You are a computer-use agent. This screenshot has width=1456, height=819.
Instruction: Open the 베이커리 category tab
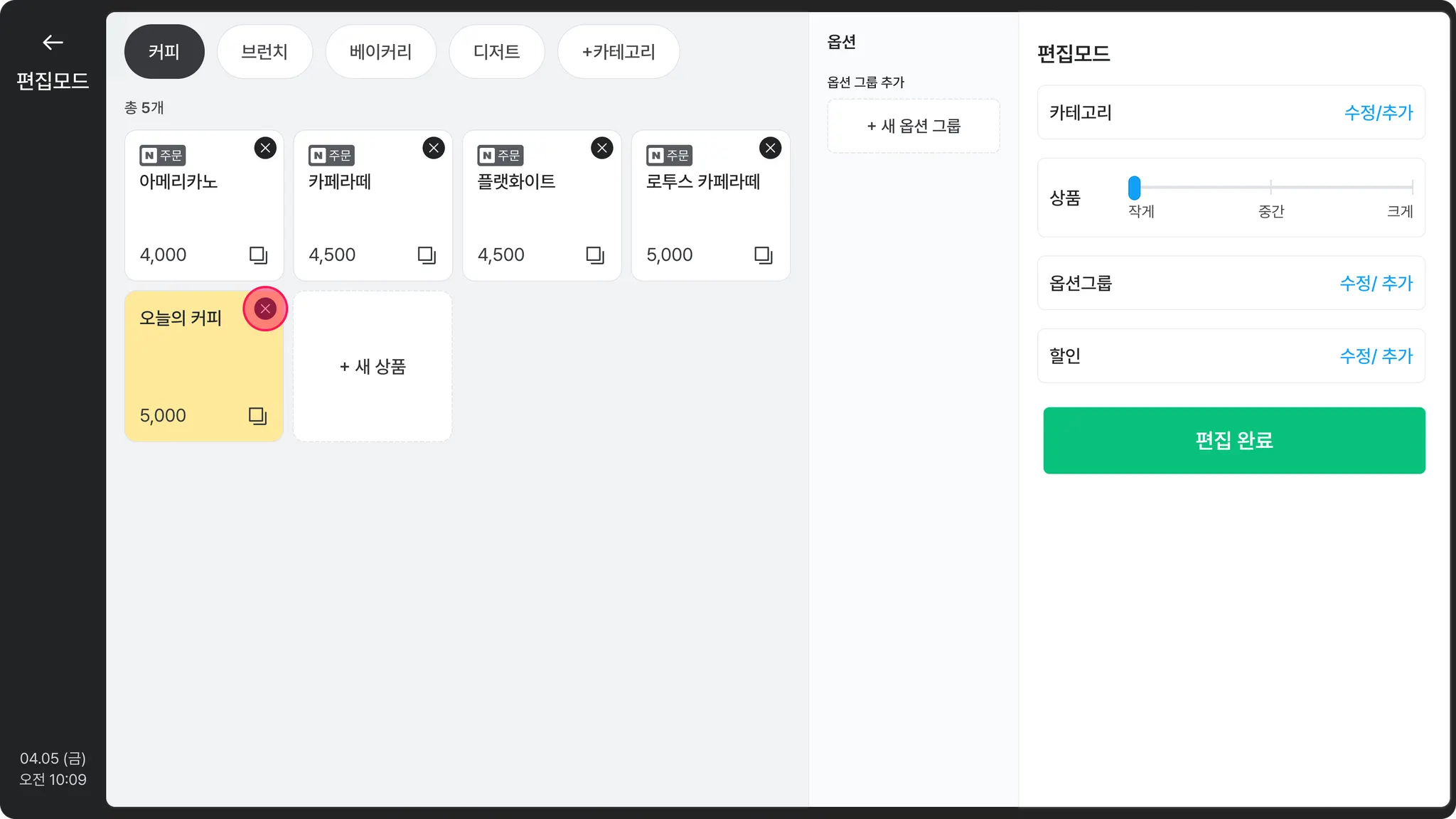click(380, 52)
